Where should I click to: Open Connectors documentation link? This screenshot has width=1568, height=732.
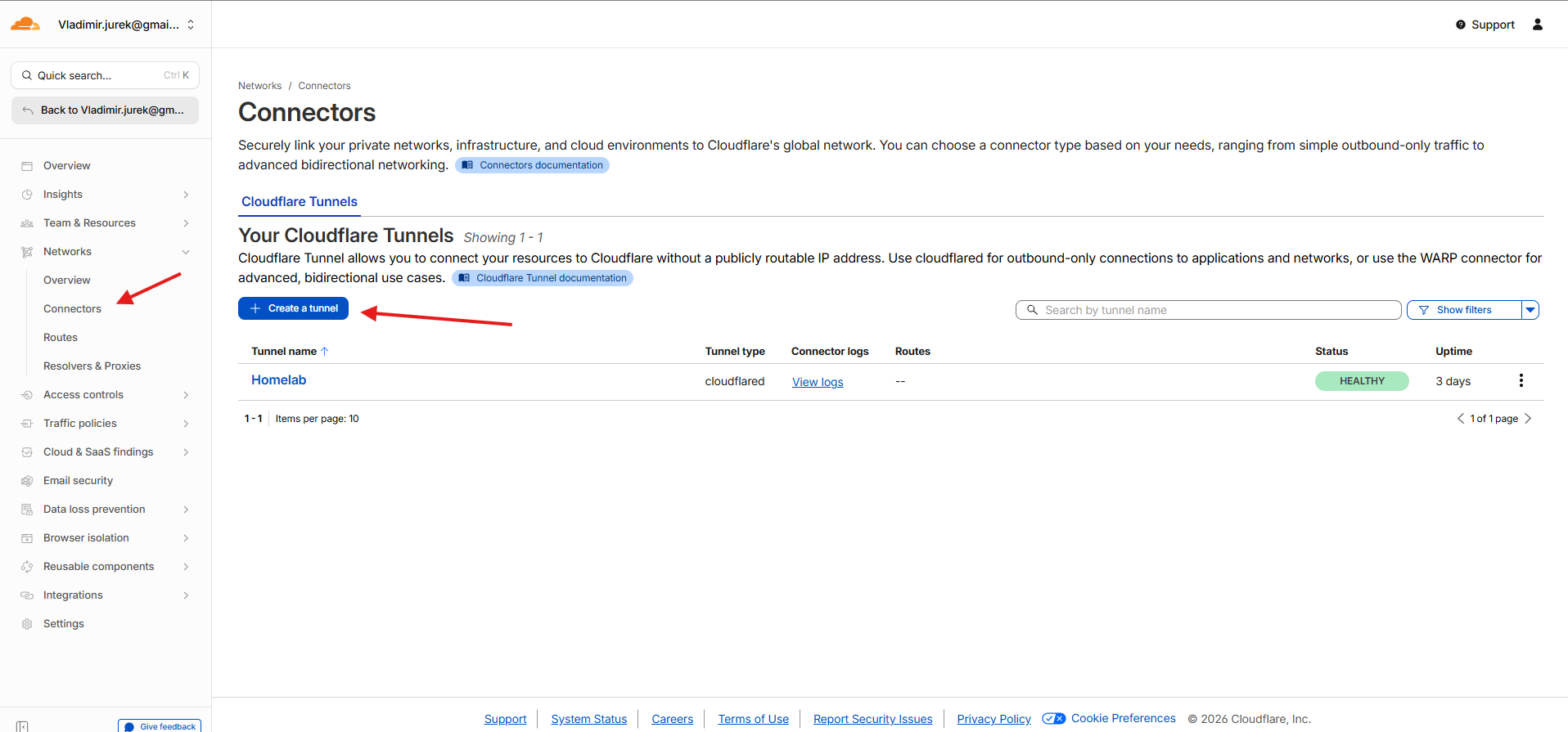pyautogui.click(x=532, y=165)
